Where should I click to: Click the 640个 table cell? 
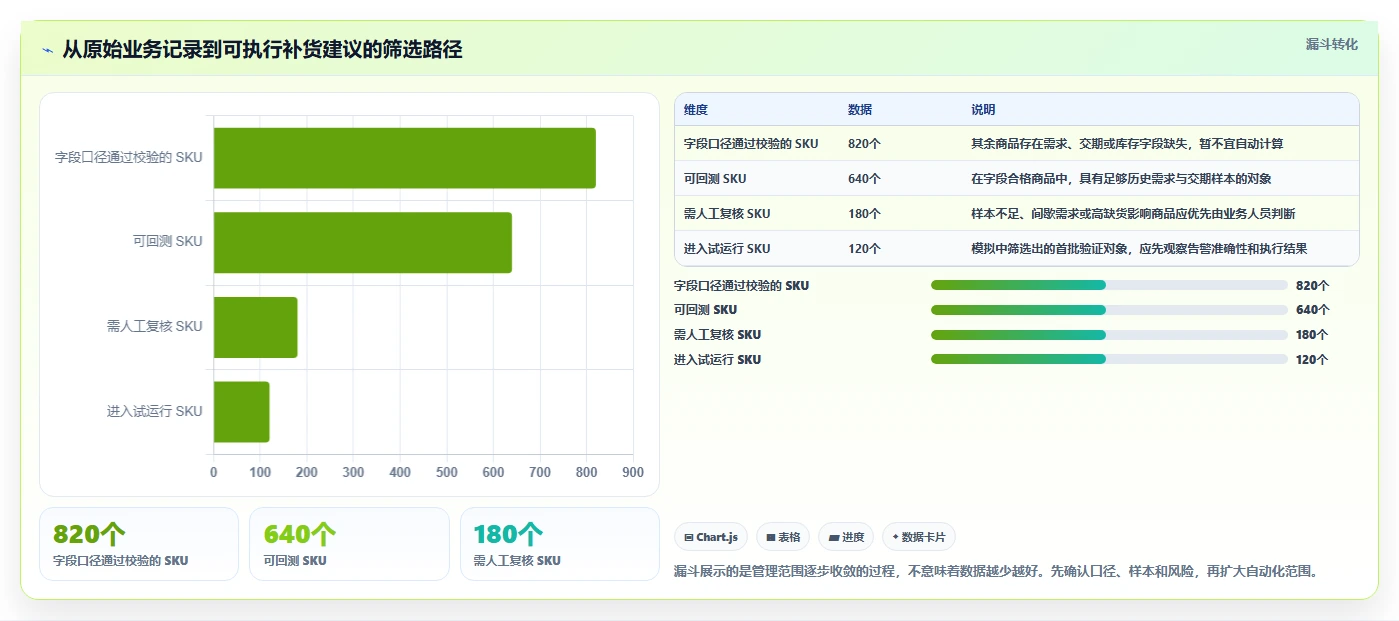[864, 179]
